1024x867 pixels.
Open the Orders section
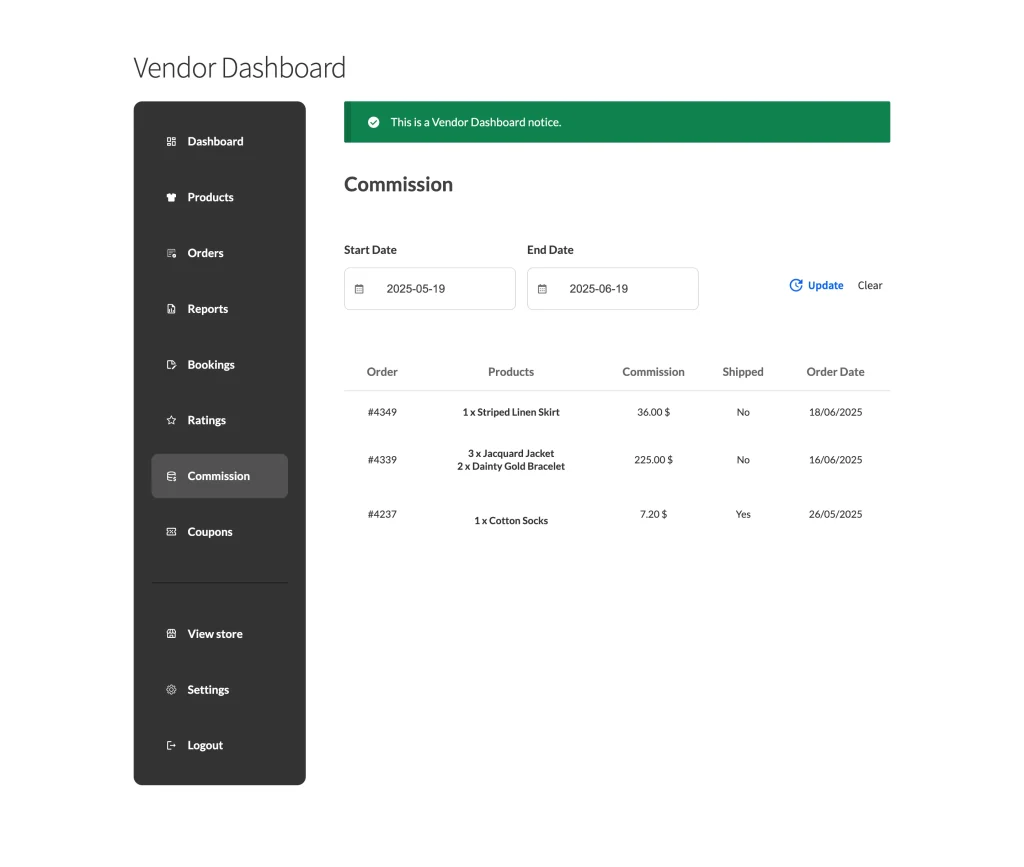tap(219, 253)
